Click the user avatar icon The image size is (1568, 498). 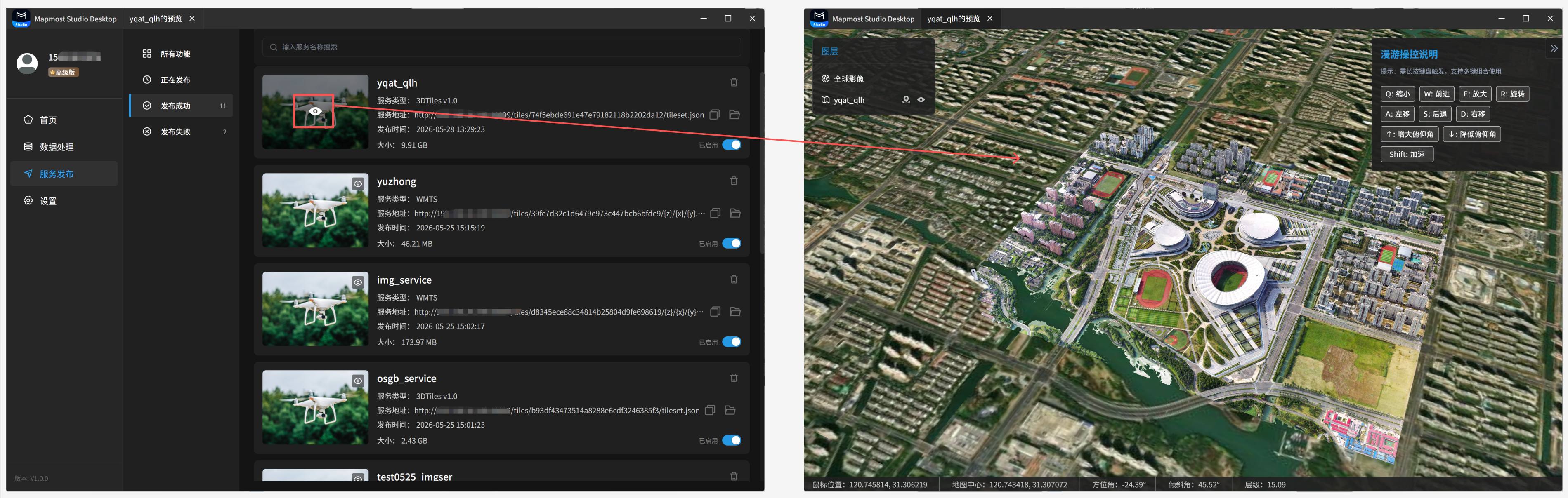[27, 63]
